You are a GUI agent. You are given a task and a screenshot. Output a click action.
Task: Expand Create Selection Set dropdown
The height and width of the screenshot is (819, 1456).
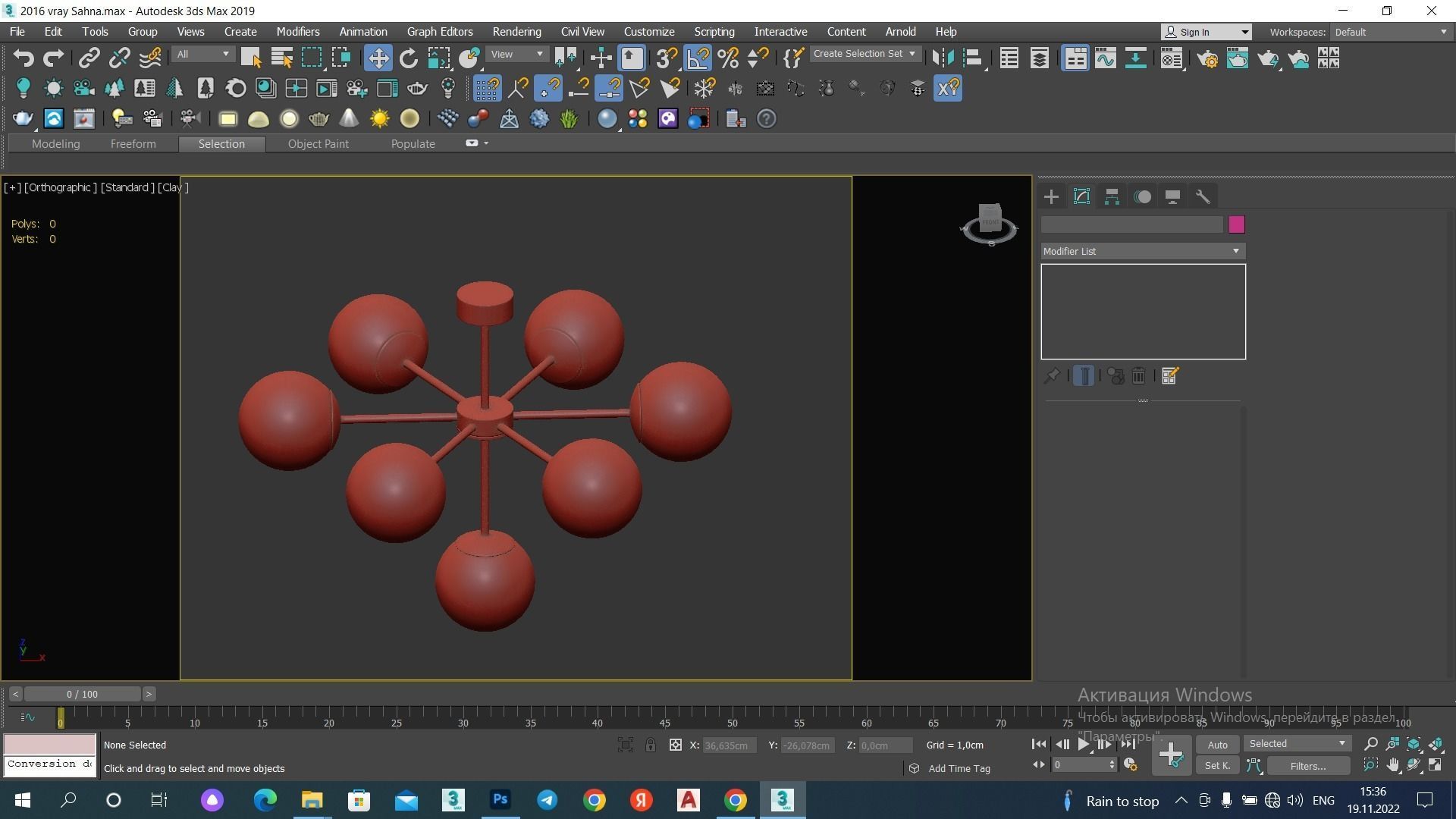pos(865,54)
